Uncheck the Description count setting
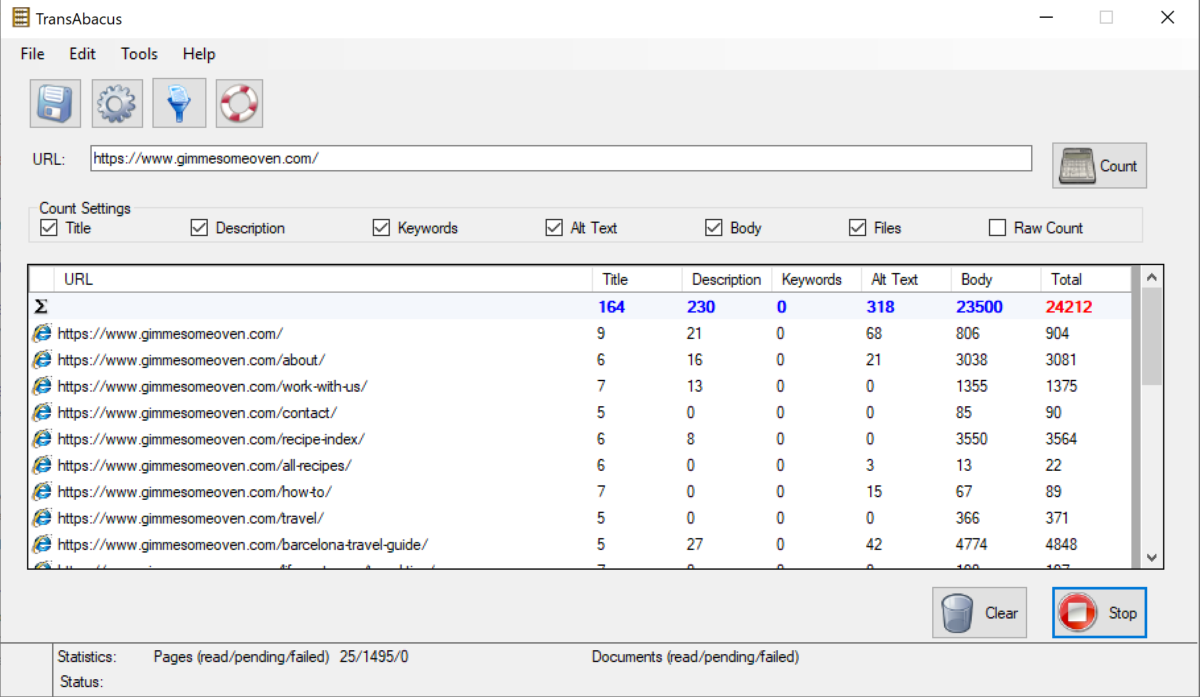Screen dimensions: 1200x697 click(198, 228)
